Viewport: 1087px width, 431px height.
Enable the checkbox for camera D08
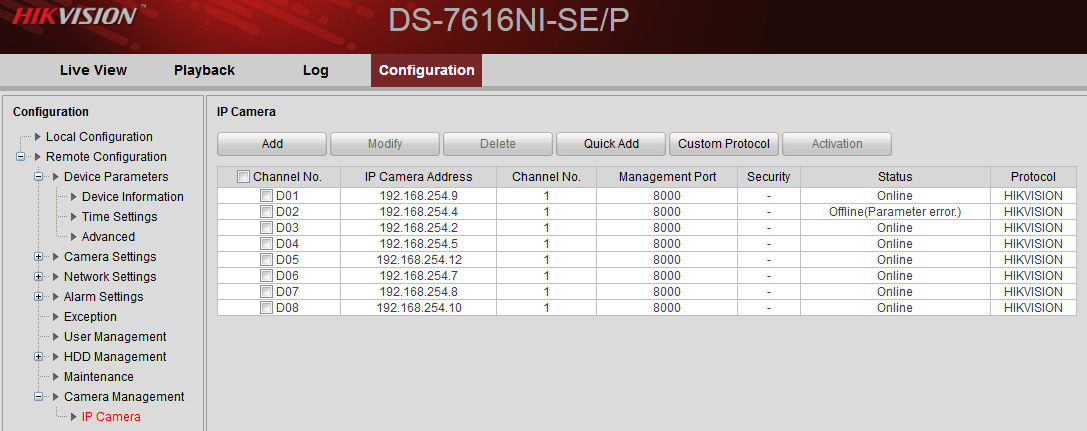pos(266,308)
